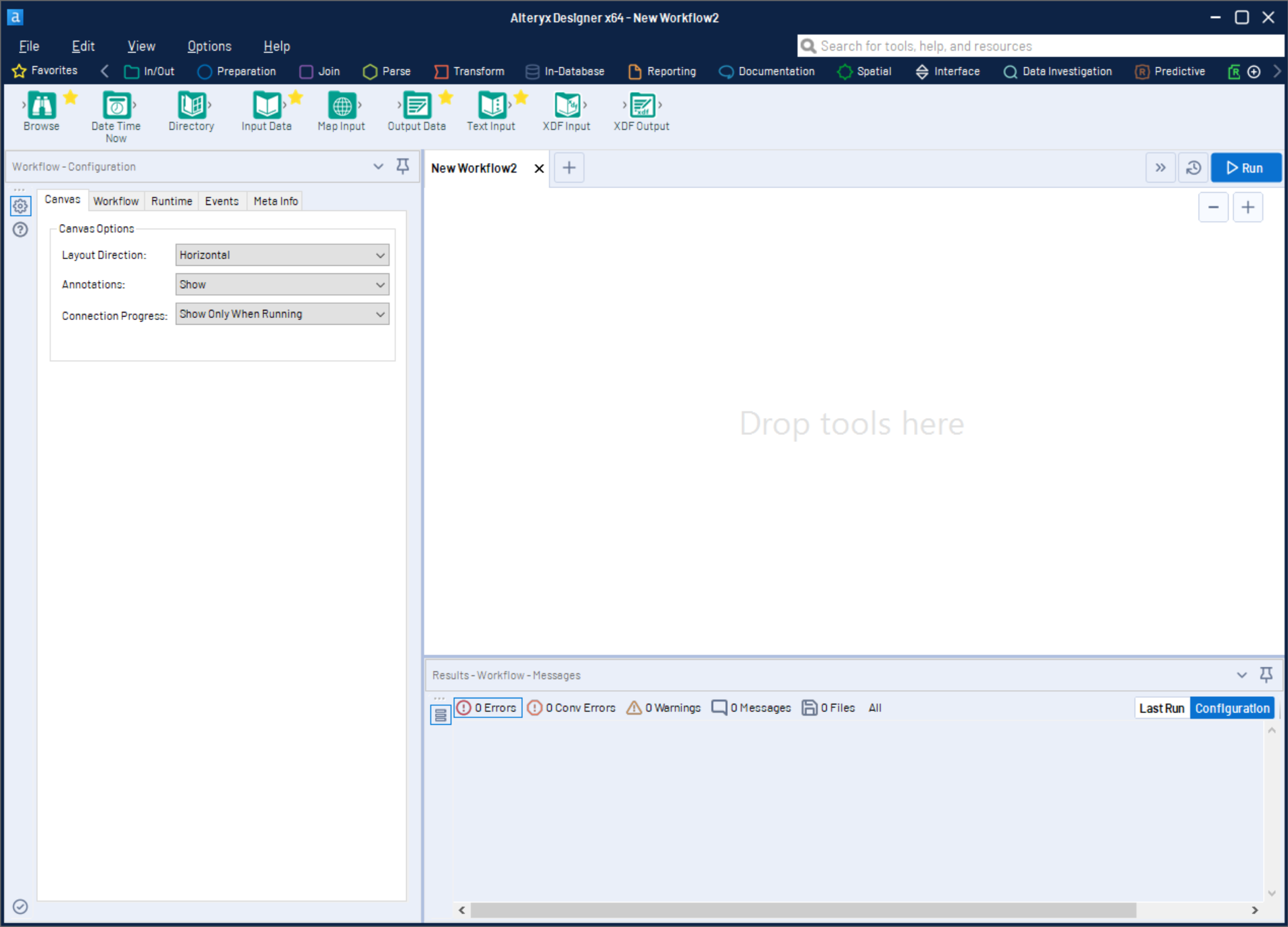Select the Browse tool icon
Screen dimensions: 1288x927
41,106
